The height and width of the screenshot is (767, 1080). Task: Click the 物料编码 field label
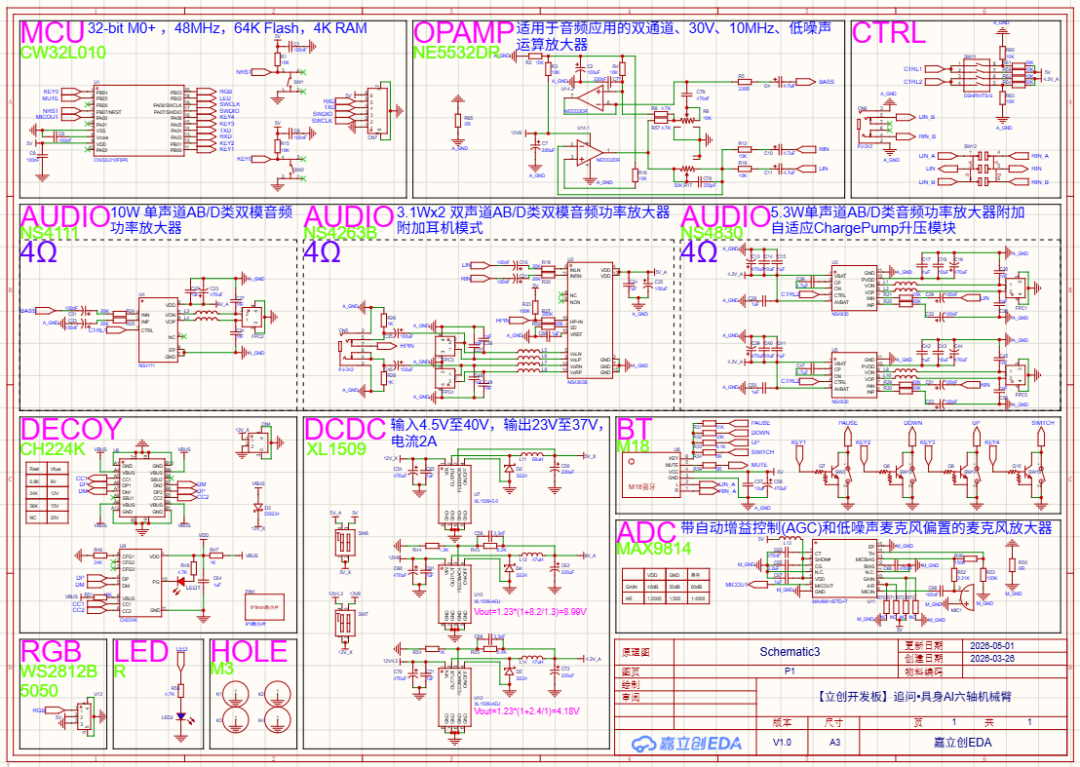click(922, 671)
